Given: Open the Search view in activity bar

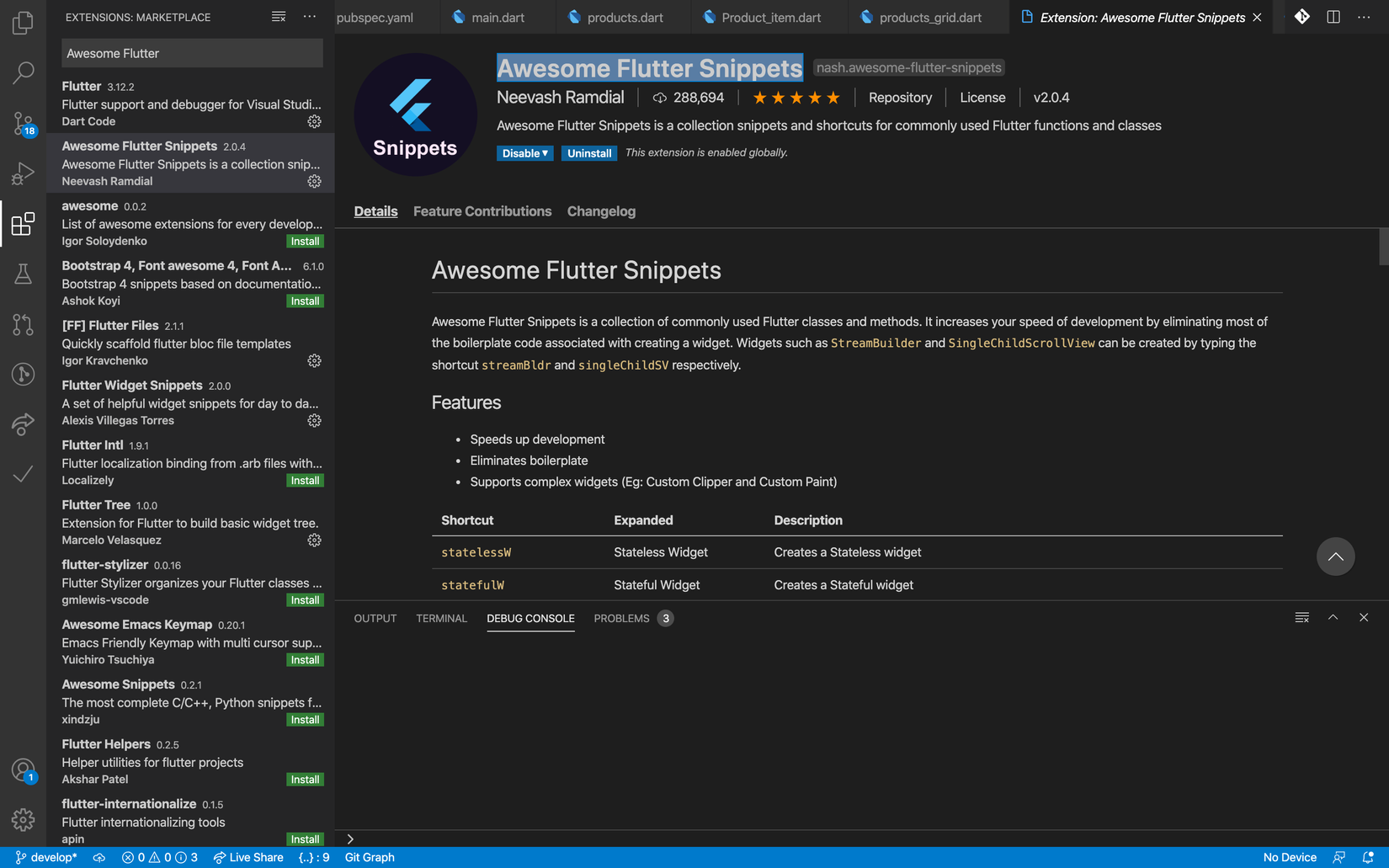Looking at the screenshot, I should (23, 72).
